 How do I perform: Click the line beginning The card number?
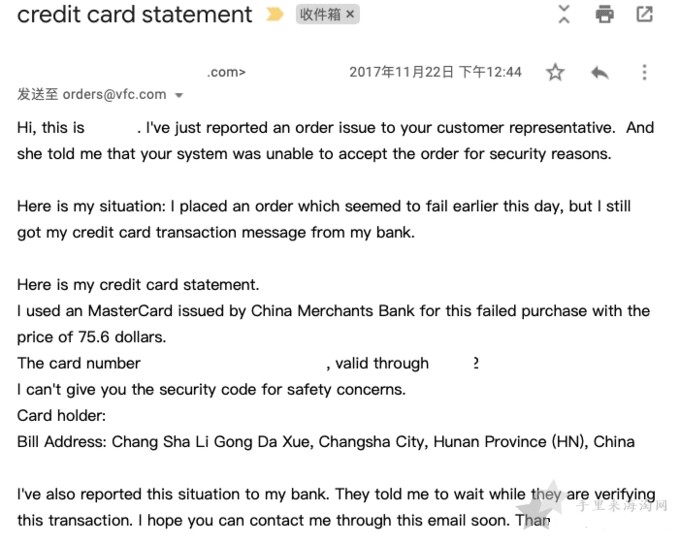[248, 364]
